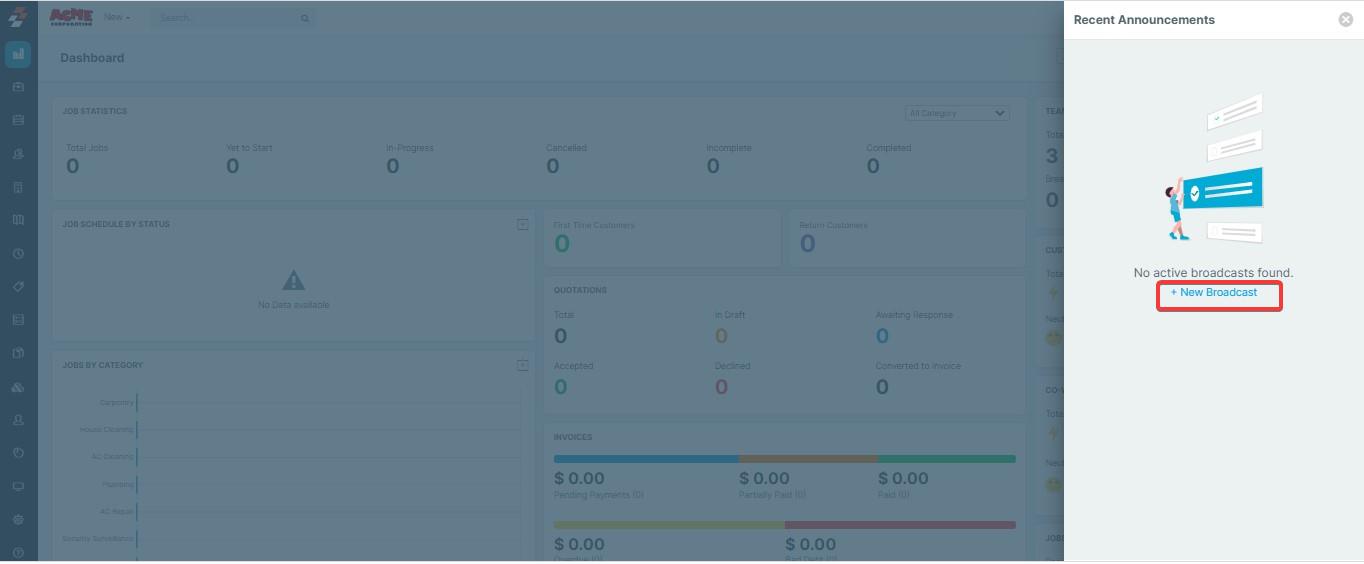Viewport: 1364px width, 564px height.
Task: Click the In-Progress jobs count
Action: 392,166
